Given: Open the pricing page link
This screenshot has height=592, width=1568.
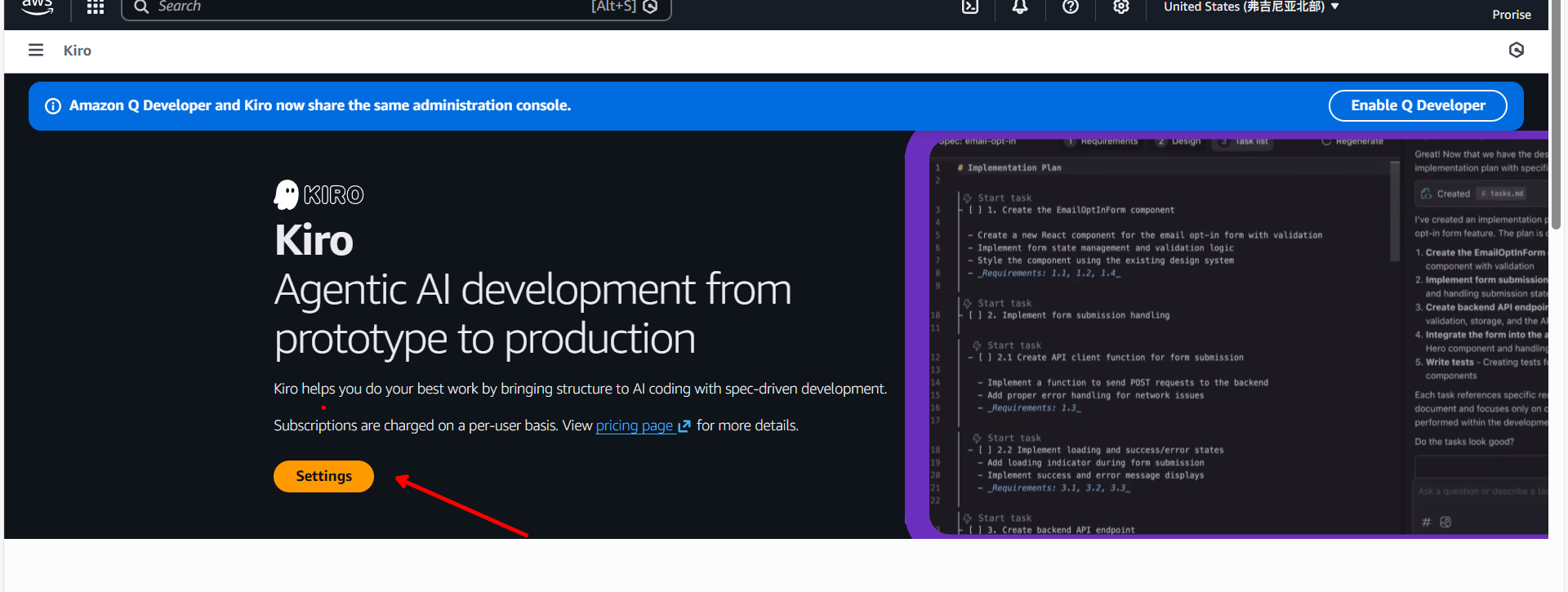Looking at the screenshot, I should 635,425.
